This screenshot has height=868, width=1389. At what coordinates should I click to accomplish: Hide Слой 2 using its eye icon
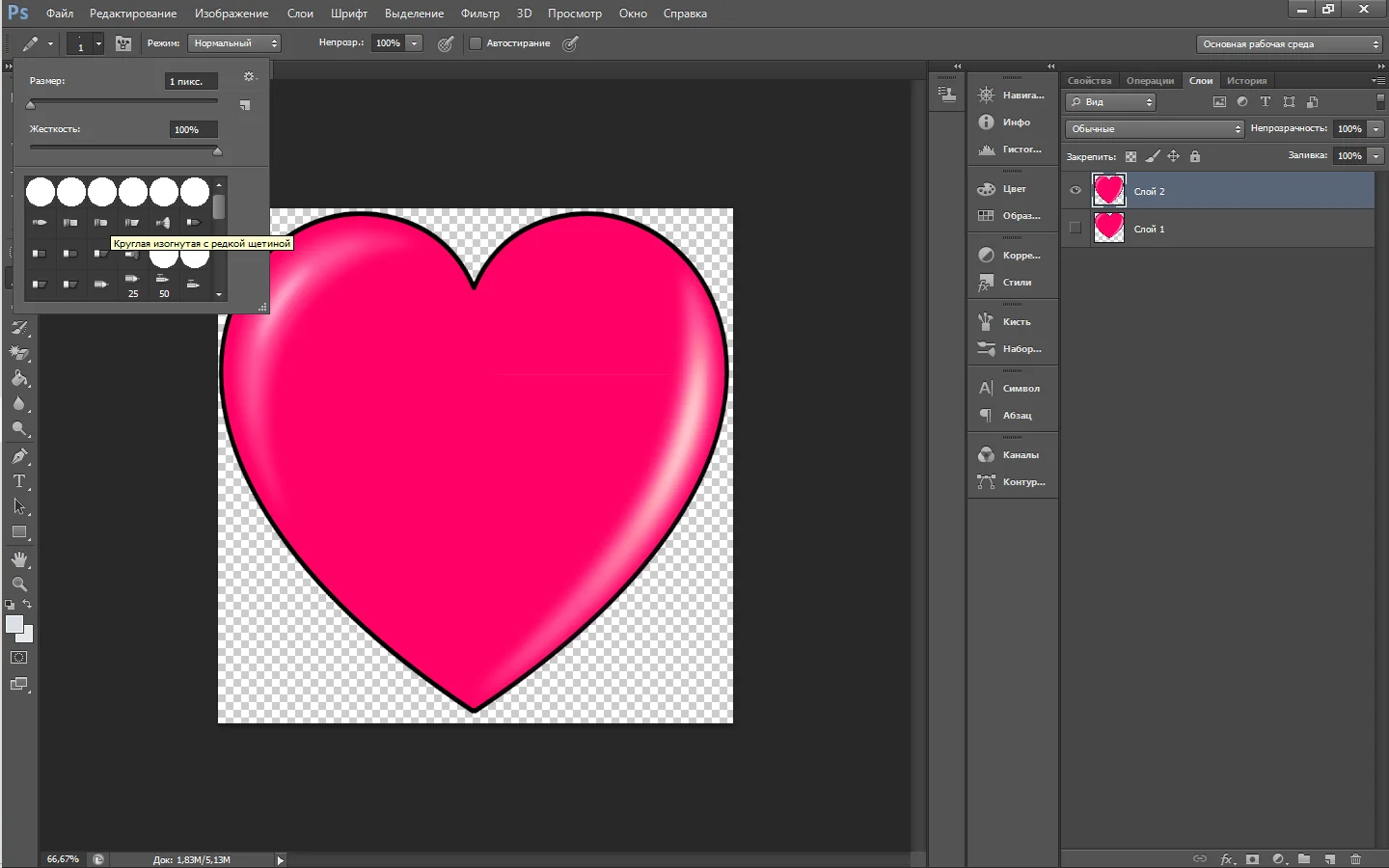coord(1076,191)
